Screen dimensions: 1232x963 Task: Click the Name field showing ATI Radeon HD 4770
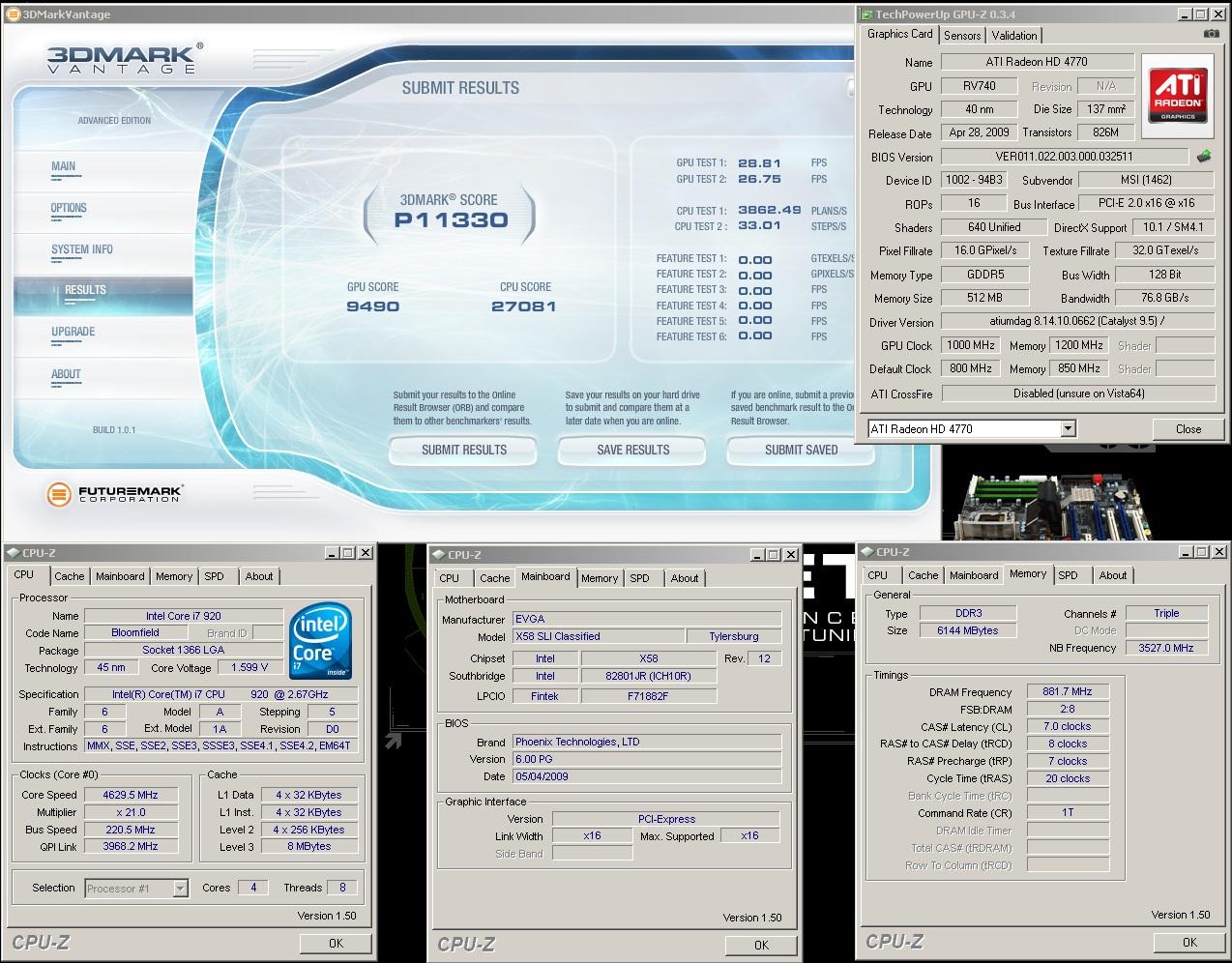tap(1037, 62)
